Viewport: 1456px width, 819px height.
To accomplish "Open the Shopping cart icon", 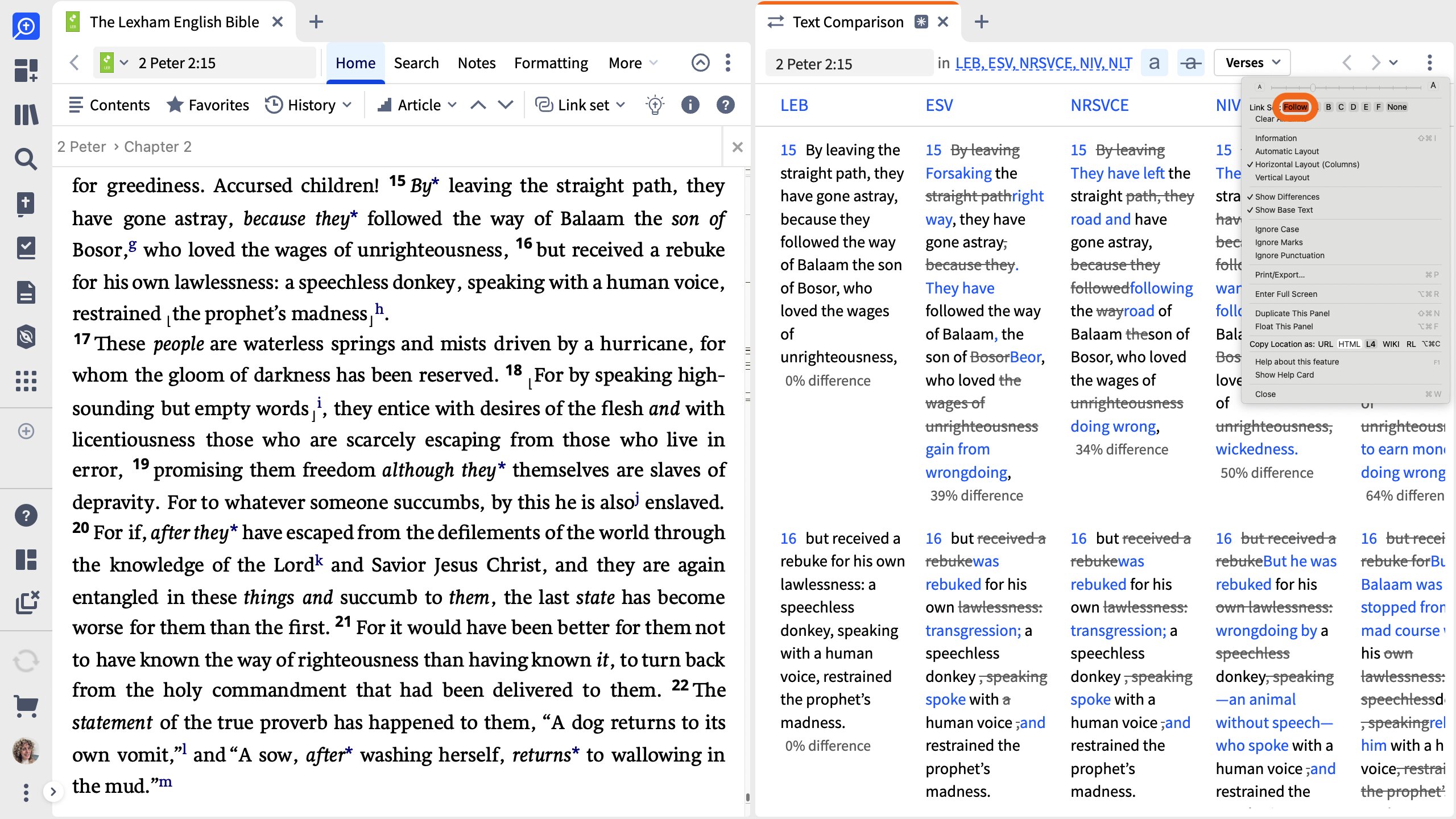I will (26, 706).
